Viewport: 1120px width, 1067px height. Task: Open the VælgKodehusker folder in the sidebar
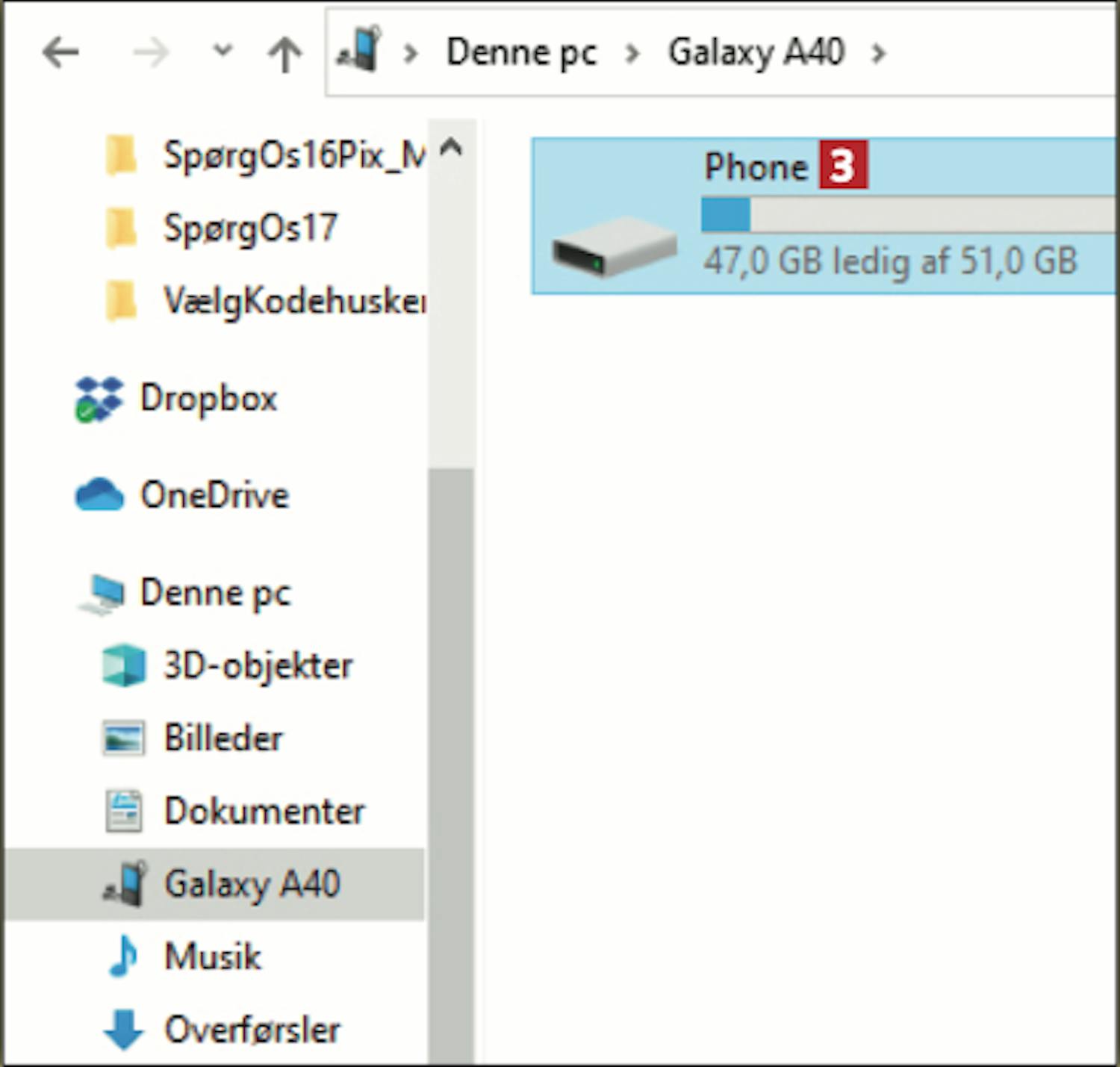tap(295, 301)
